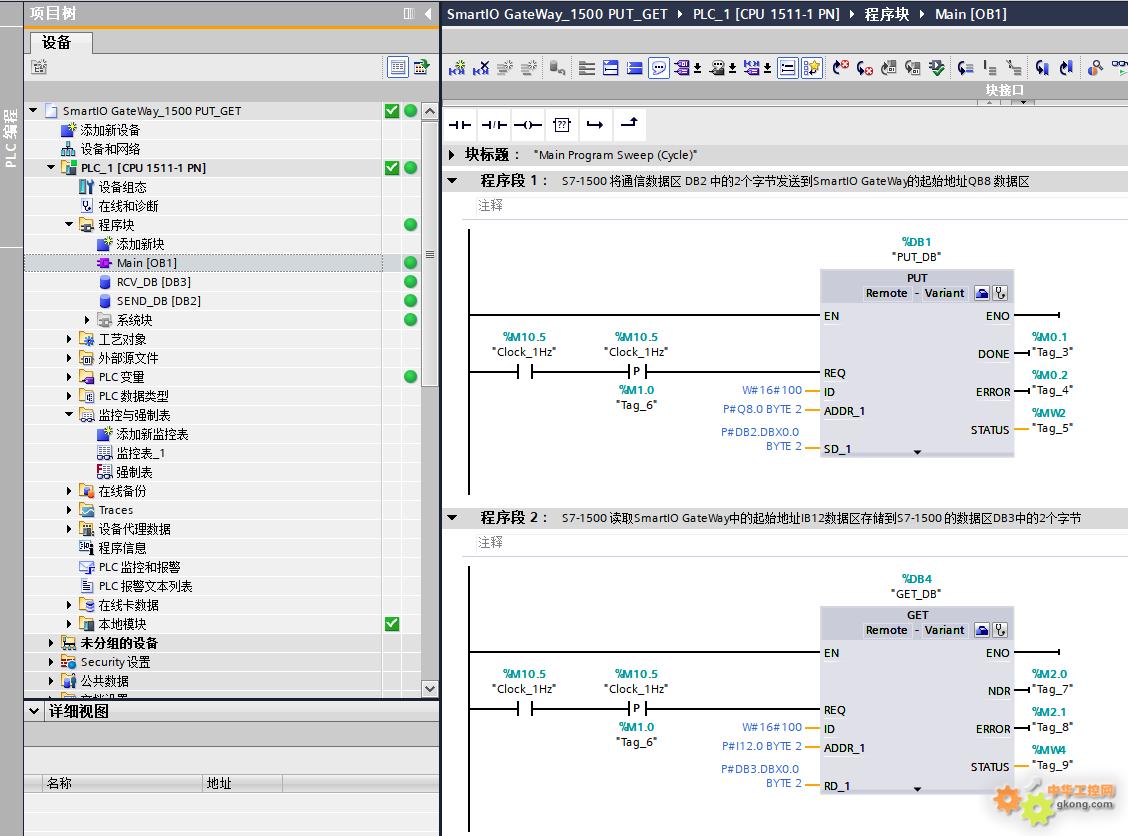Click the Open branch instruction icon
The image size is (1128, 836).
pyautogui.click(x=595, y=125)
